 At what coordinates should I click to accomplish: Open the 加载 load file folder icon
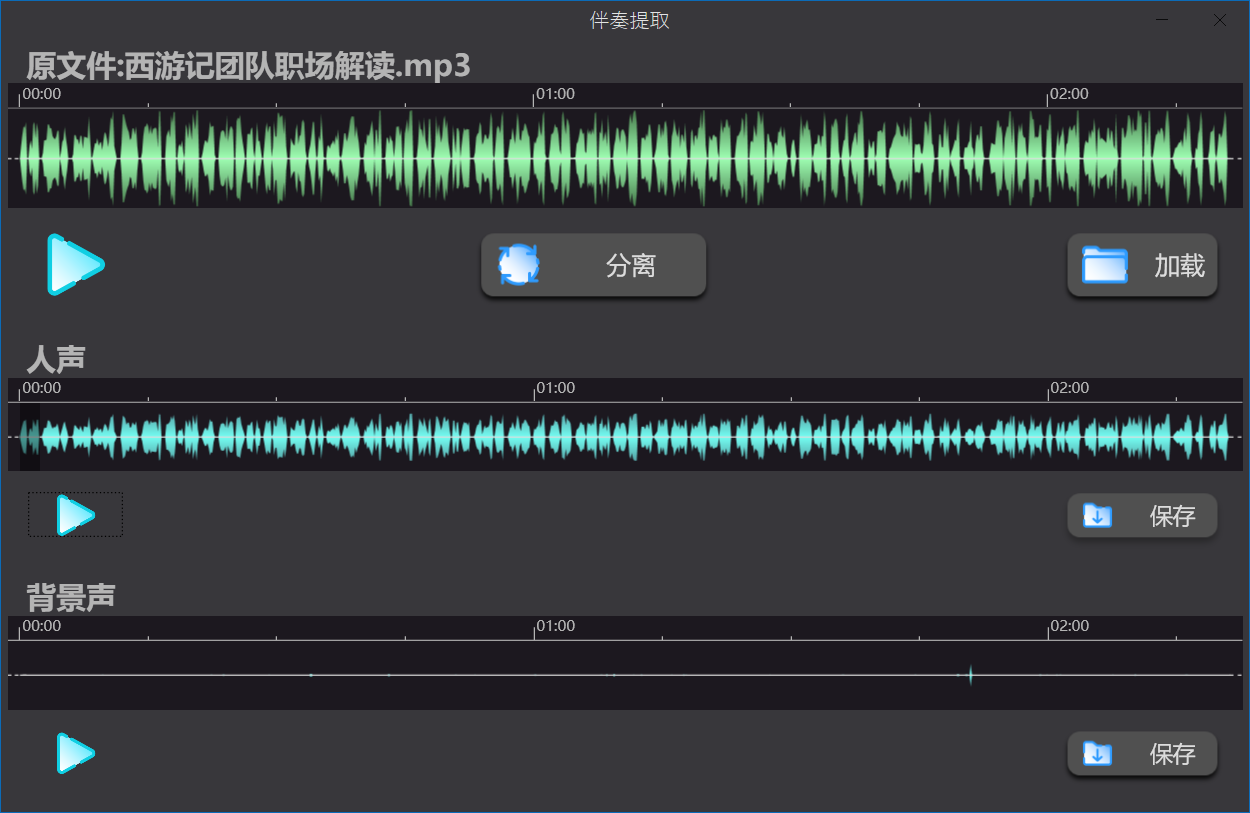[x=1105, y=266]
